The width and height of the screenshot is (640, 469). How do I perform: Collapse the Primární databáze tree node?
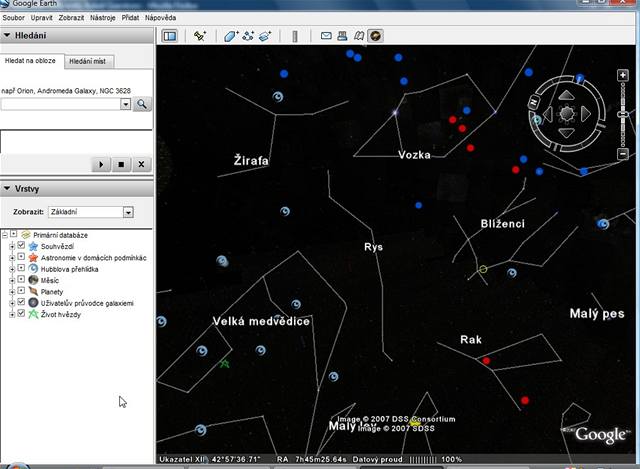(x=5, y=235)
